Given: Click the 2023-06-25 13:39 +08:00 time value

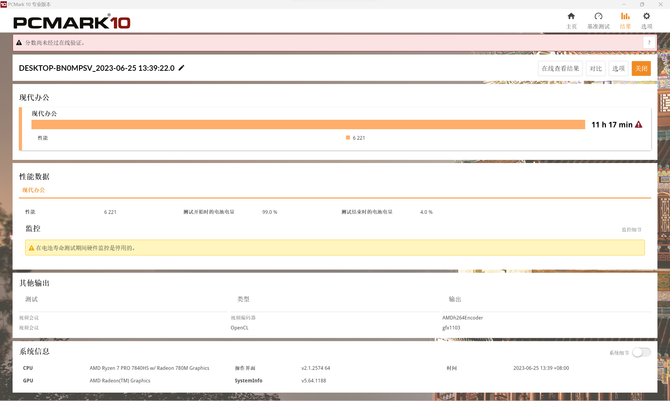Looking at the screenshot, I should pos(541,368).
